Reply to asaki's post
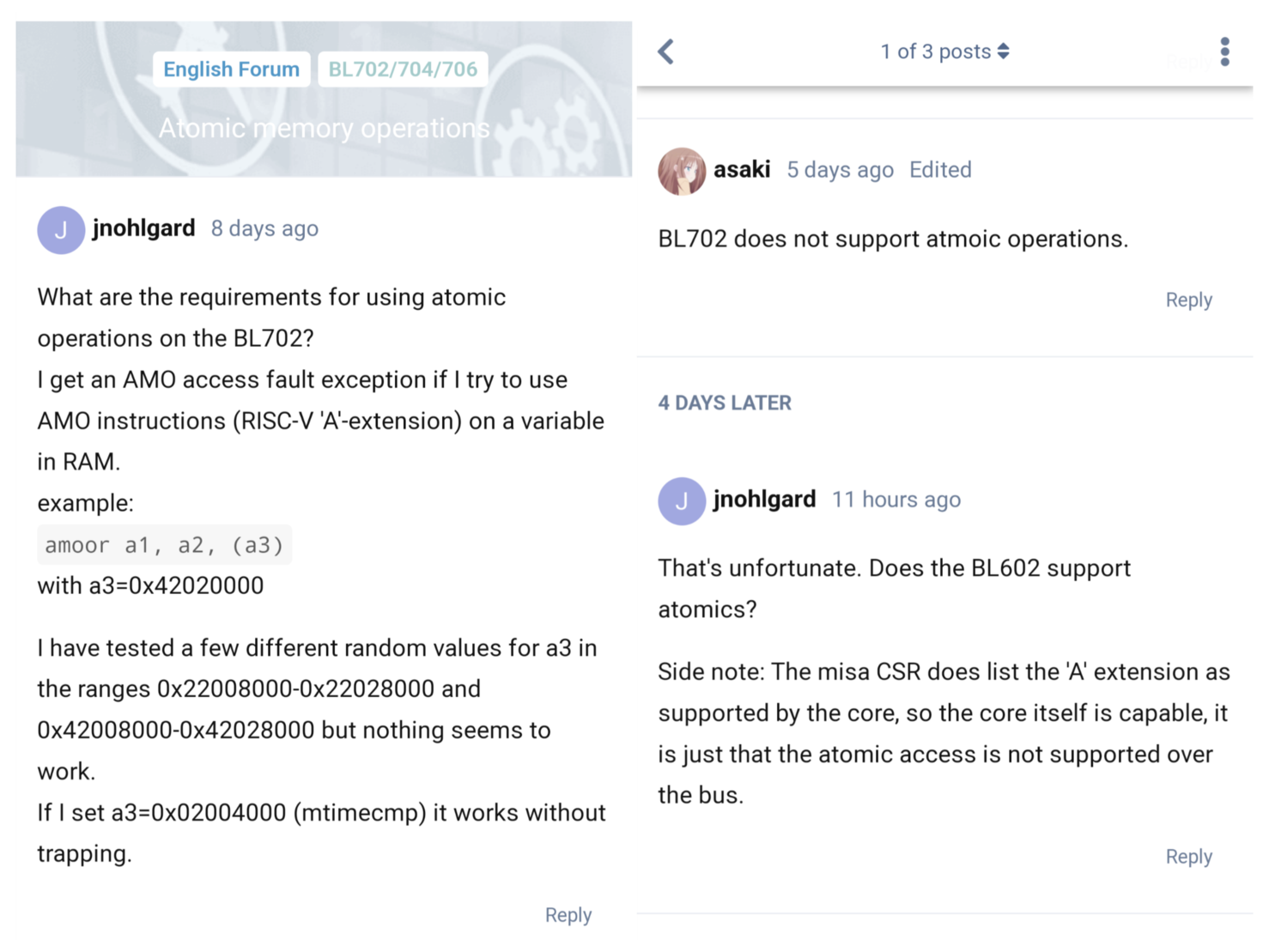The image size is (1269, 952). 1189,300
